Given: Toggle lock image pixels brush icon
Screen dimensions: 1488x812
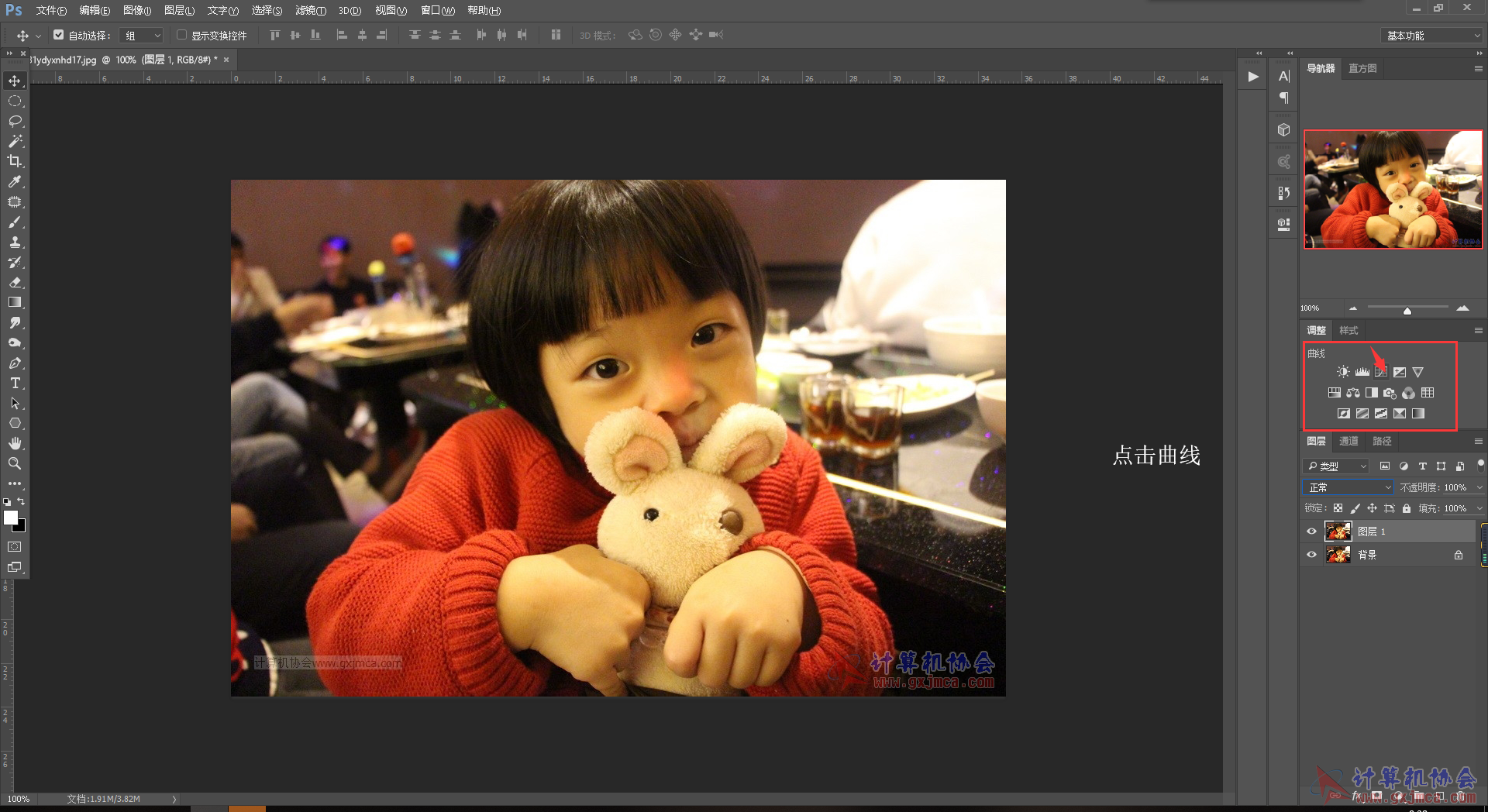Looking at the screenshot, I should pos(1355,508).
